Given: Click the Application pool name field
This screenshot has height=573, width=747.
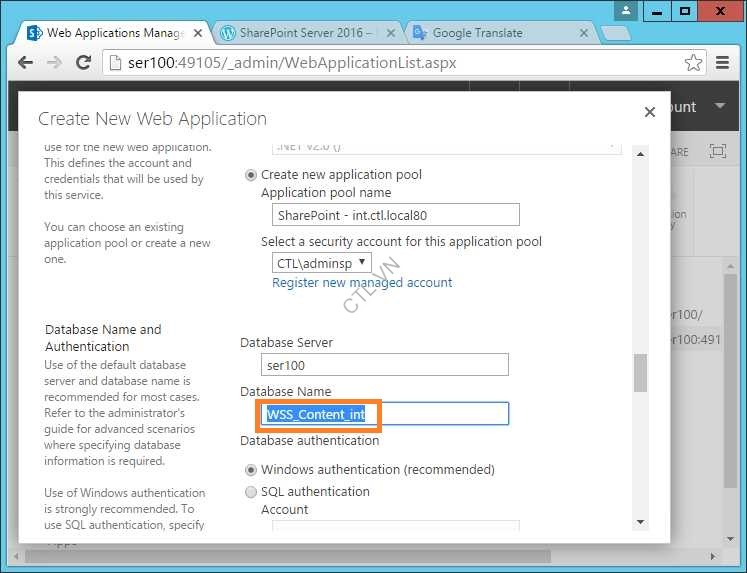Looking at the screenshot, I should [x=395, y=215].
